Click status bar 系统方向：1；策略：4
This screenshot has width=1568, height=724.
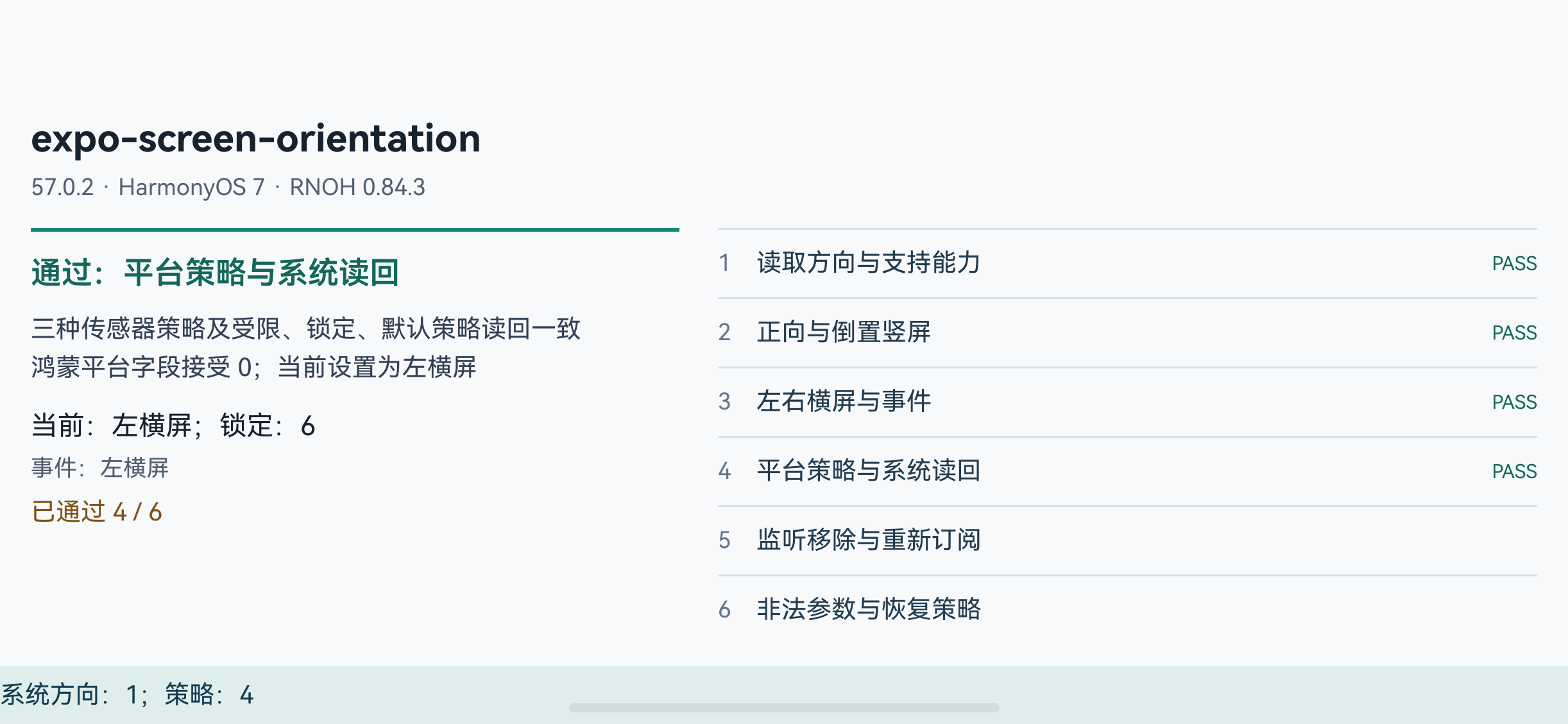(127, 694)
